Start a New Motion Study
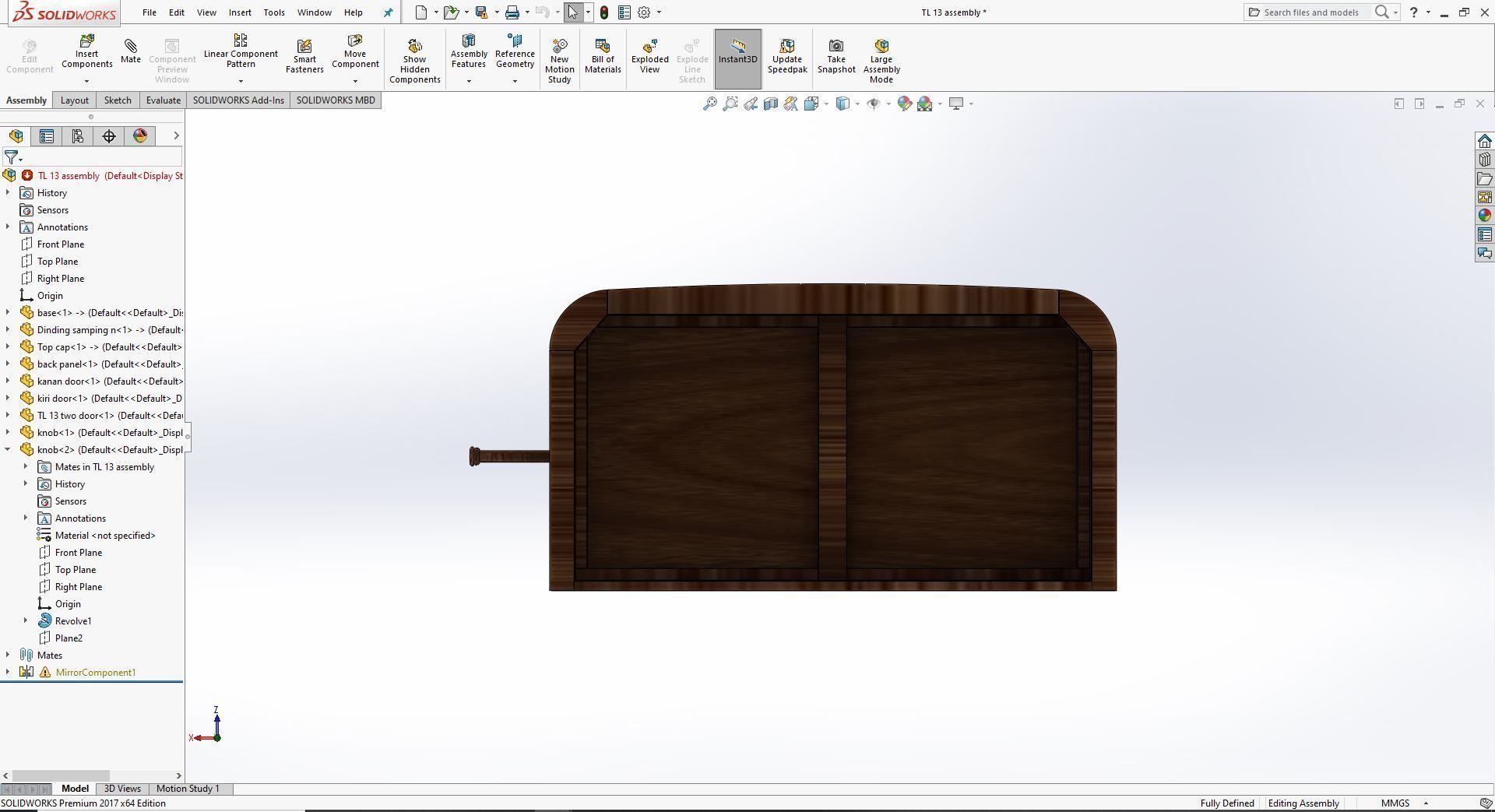The image size is (1495, 812). point(559,61)
